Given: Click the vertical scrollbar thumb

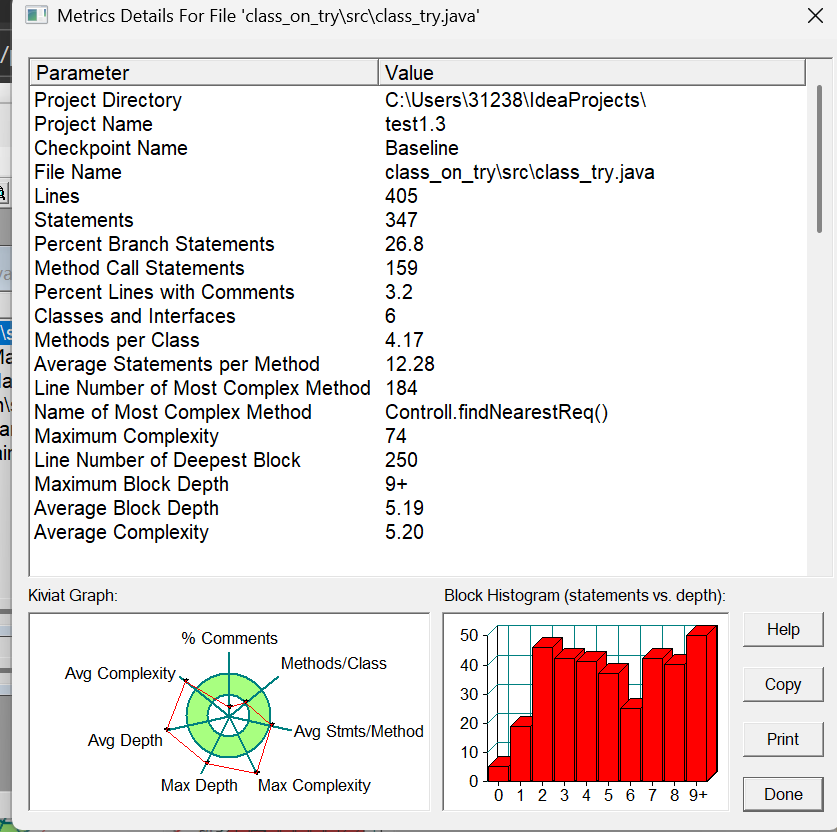Looking at the screenshot, I should pyautogui.click(x=819, y=159).
